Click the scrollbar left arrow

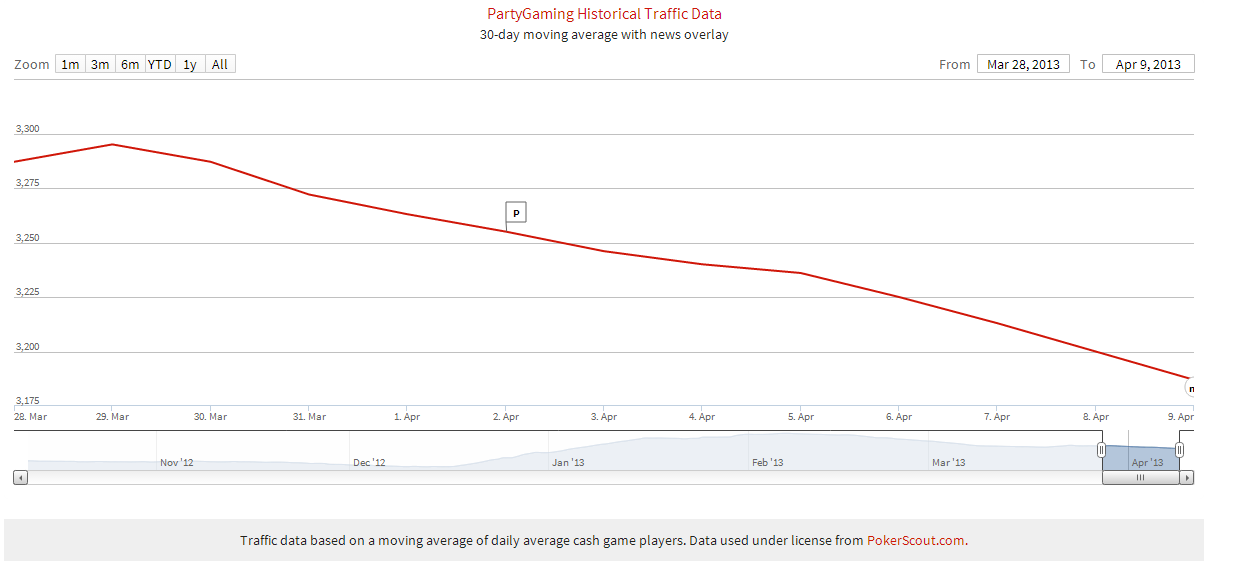(21, 478)
